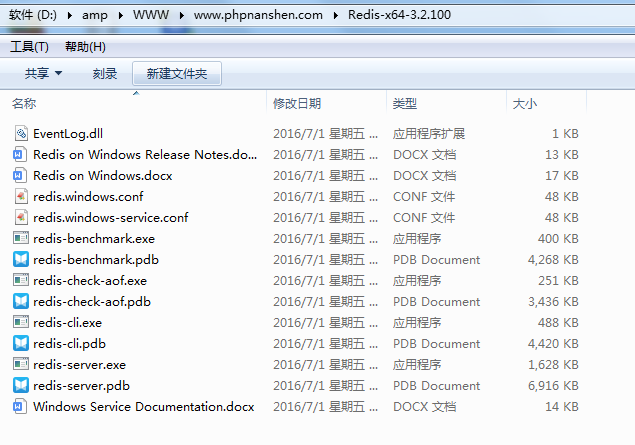This screenshot has width=635, height=445.
Task: Click the 13 KB size value
Action: click(x=562, y=155)
